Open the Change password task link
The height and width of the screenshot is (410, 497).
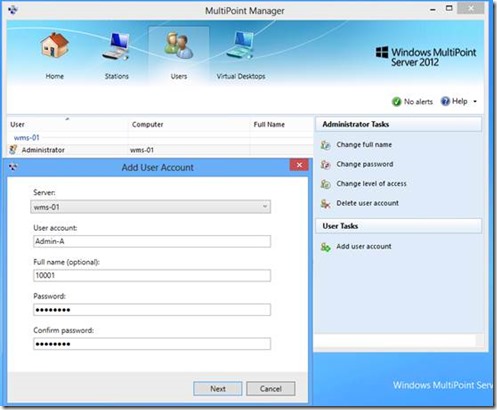[365, 164]
